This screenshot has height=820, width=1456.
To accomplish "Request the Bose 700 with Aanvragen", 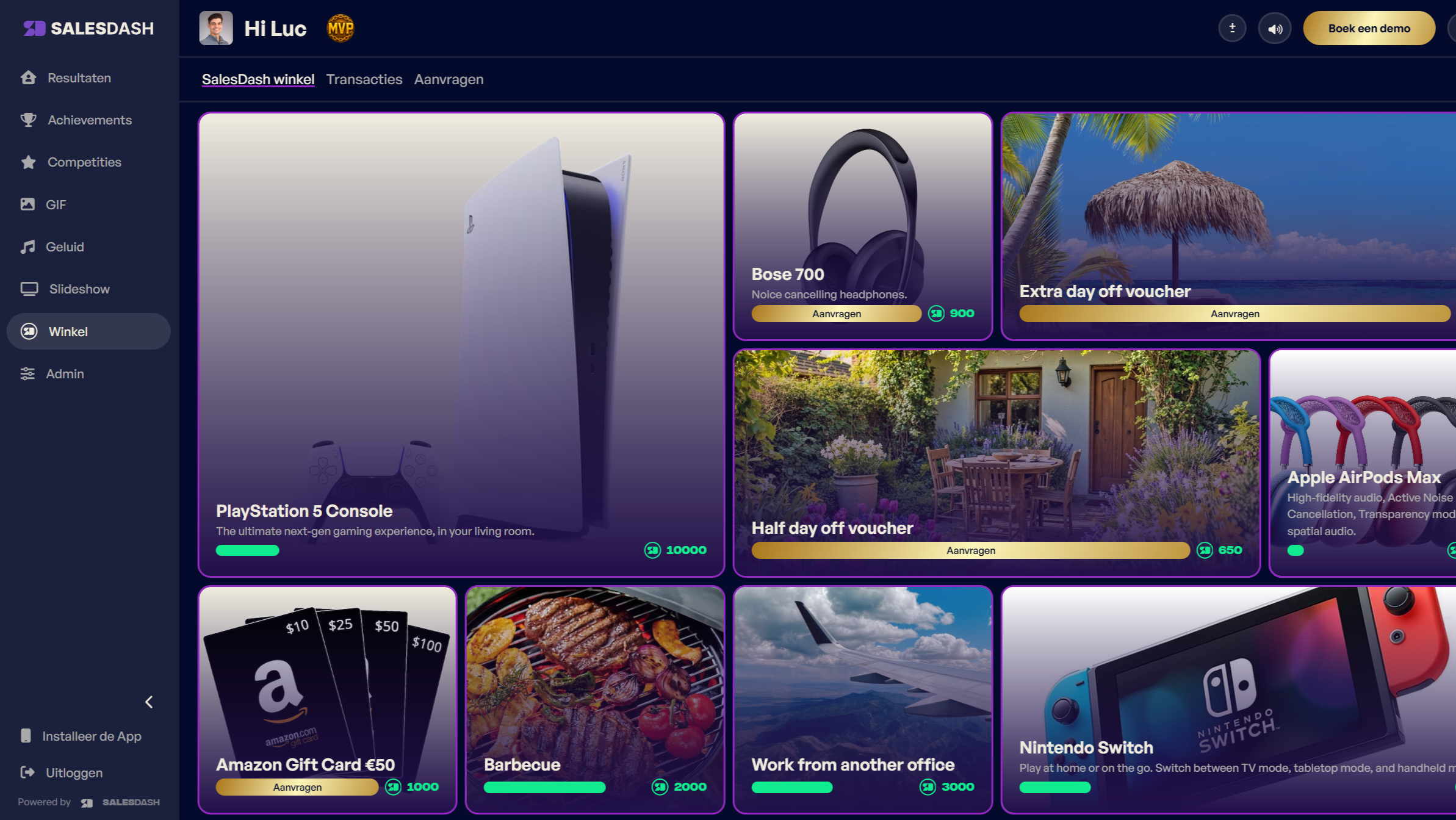I will [836, 314].
